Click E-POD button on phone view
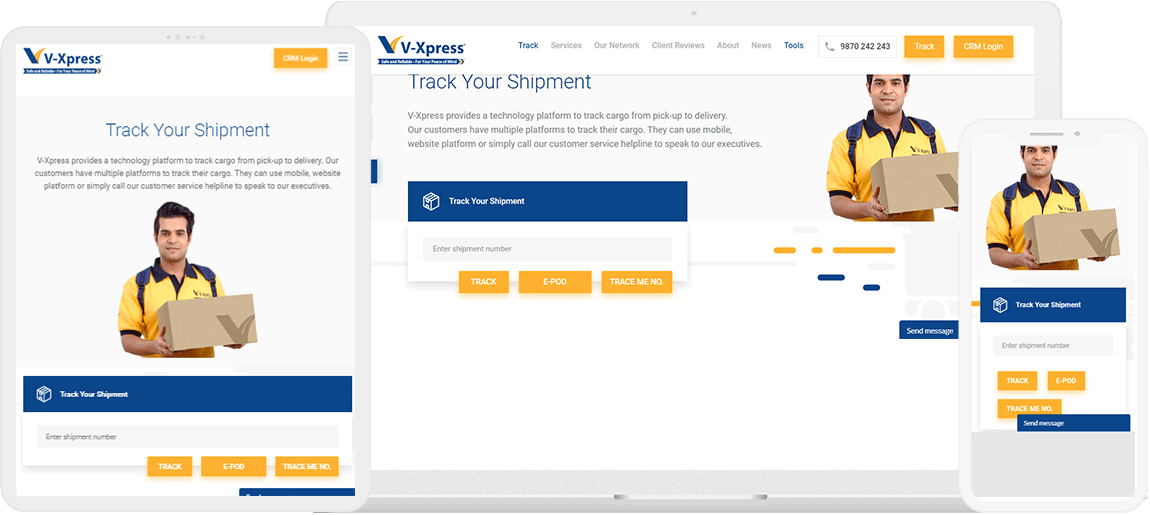 click(1066, 381)
